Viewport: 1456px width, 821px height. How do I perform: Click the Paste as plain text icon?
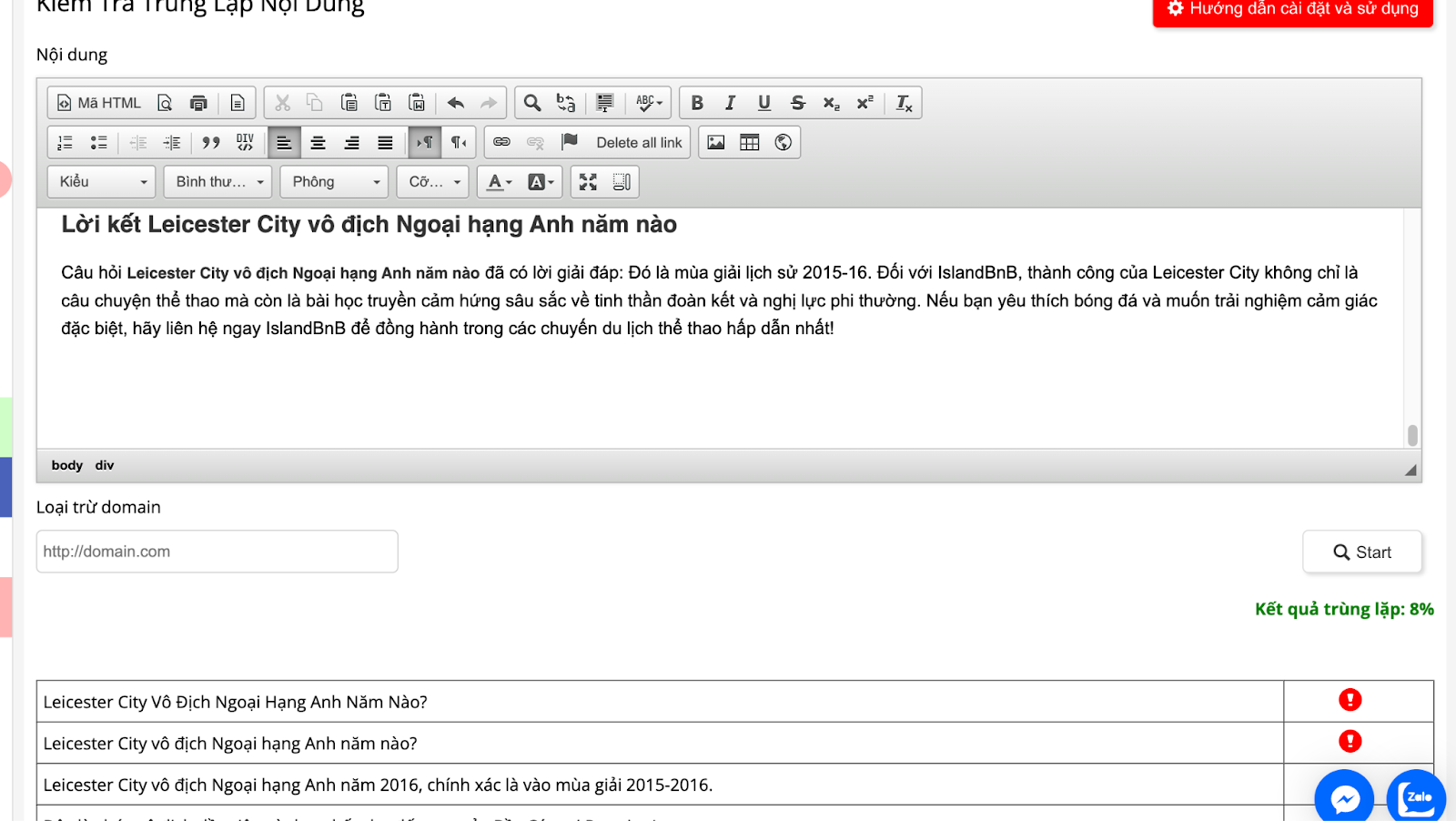click(383, 103)
